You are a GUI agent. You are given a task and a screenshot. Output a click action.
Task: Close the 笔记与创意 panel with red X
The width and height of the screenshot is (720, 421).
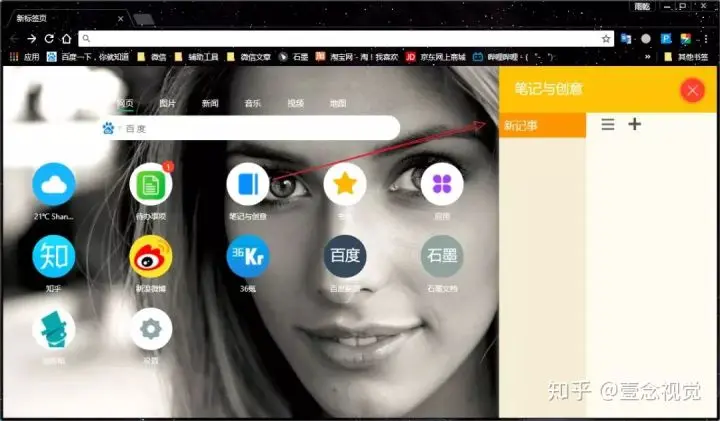(x=692, y=90)
